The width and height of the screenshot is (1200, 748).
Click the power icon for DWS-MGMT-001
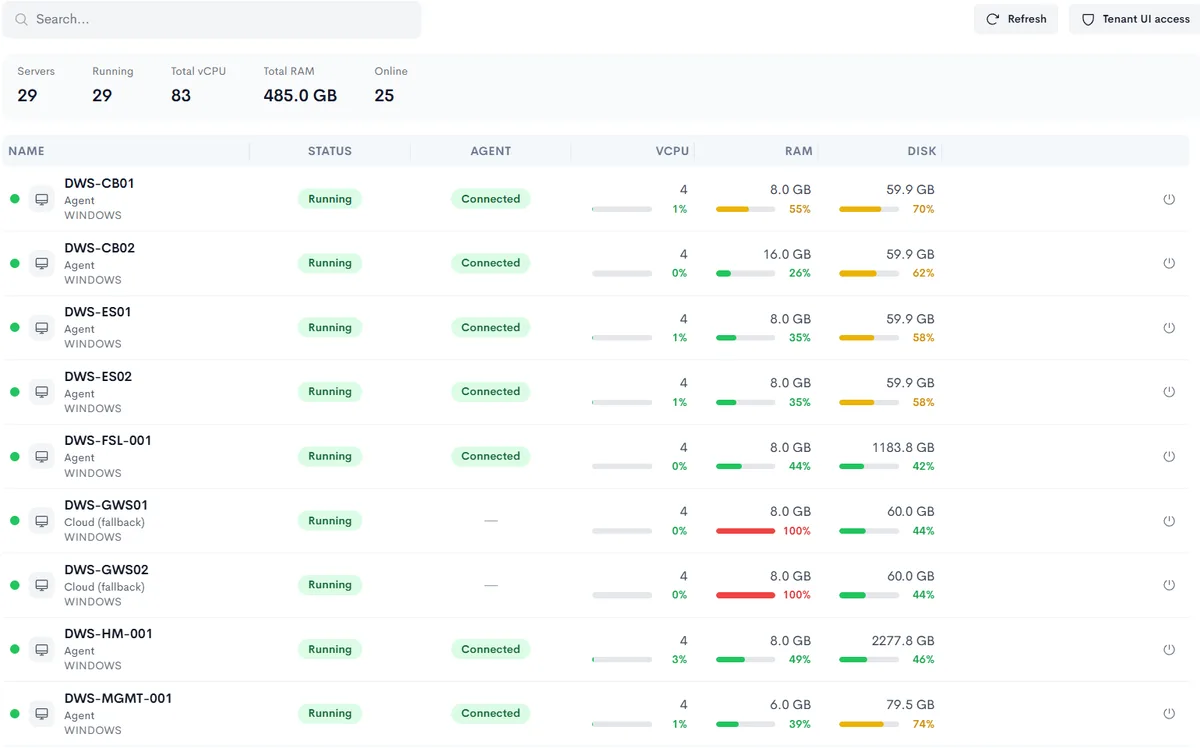coord(1169,714)
